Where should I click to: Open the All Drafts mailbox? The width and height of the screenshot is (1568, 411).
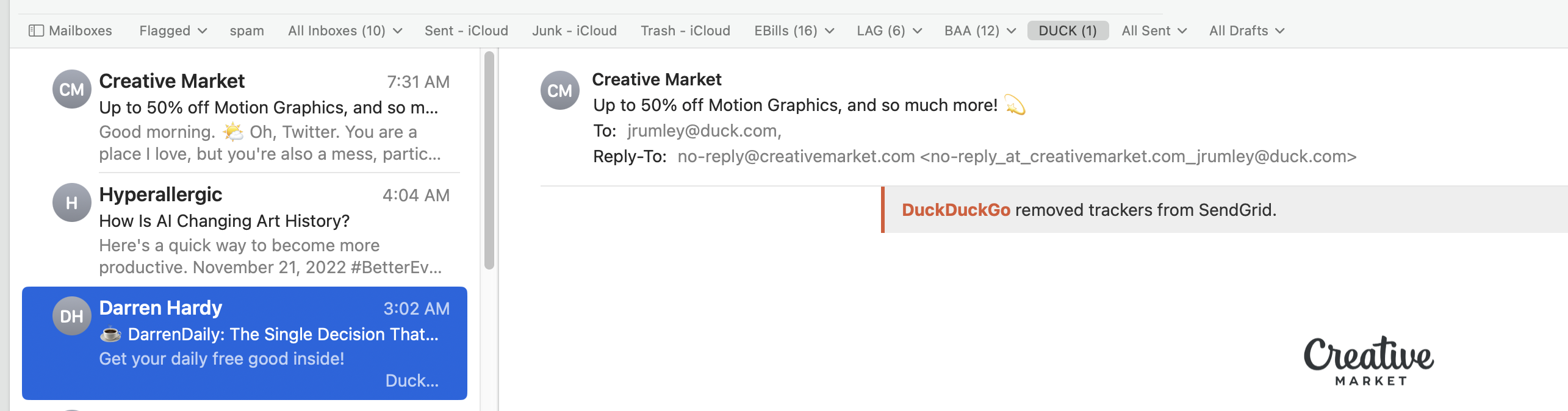[x=1239, y=30]
